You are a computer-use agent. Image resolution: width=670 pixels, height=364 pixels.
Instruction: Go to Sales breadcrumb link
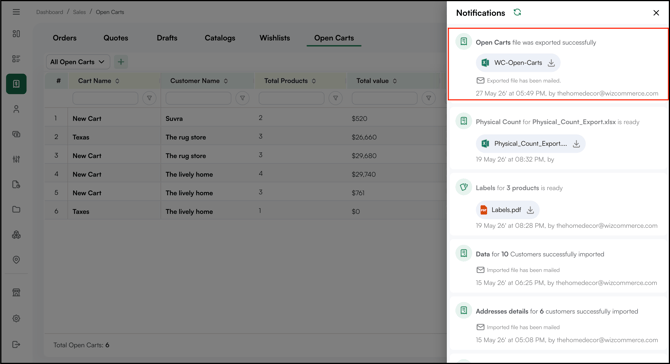pyautogui.click(x=79, y=12)
